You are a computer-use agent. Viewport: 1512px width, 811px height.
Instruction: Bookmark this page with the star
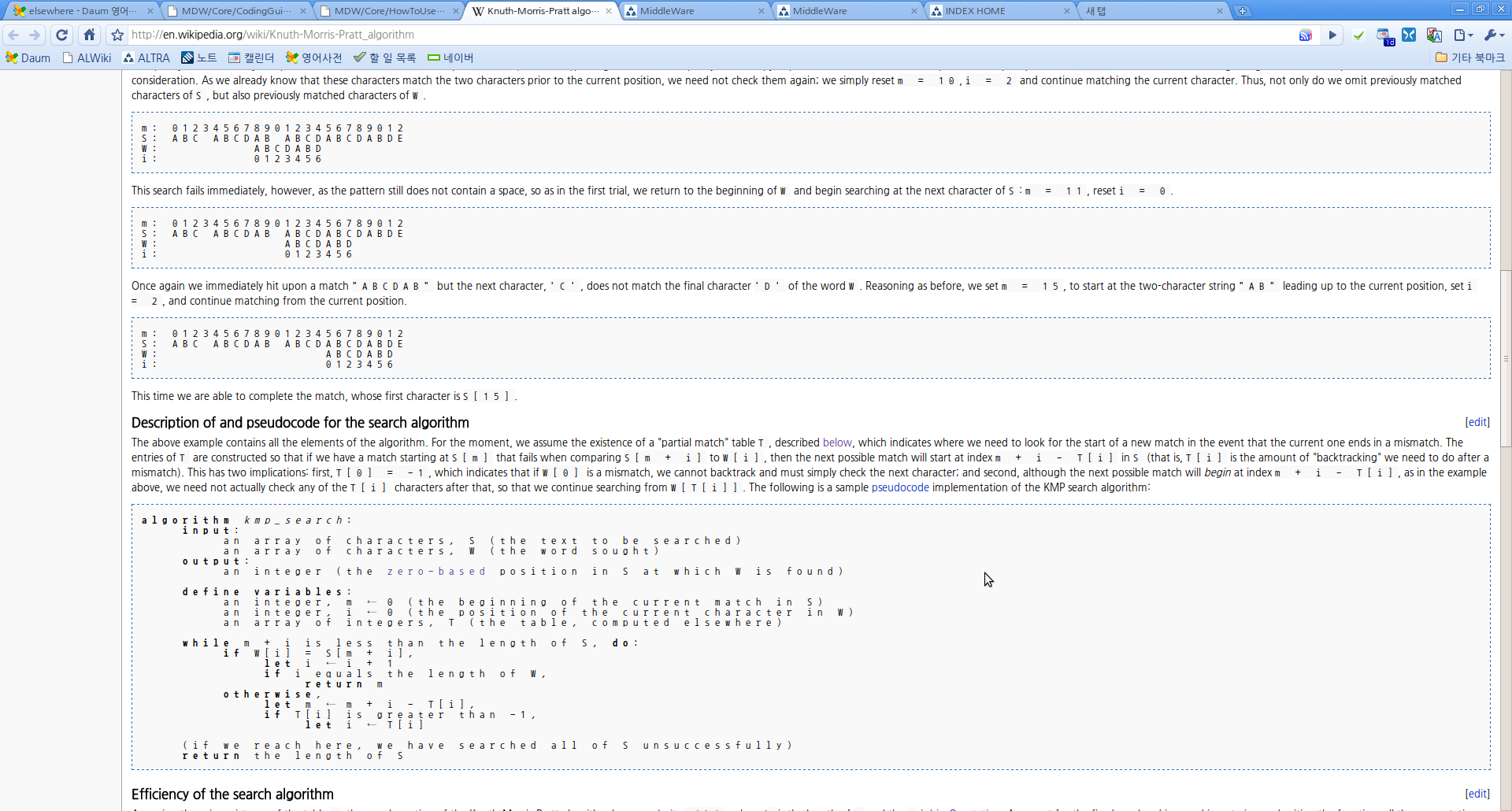click(x=117, y=35)
